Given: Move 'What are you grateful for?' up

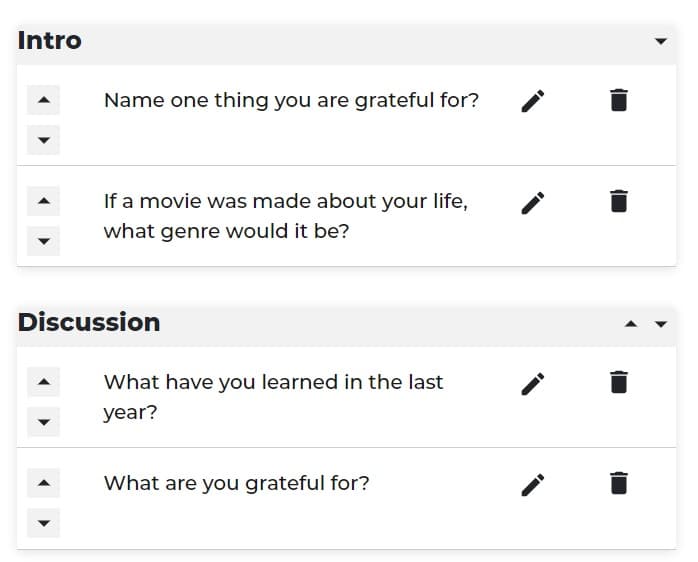Looking at the screenshot, I should coord(43,483).
